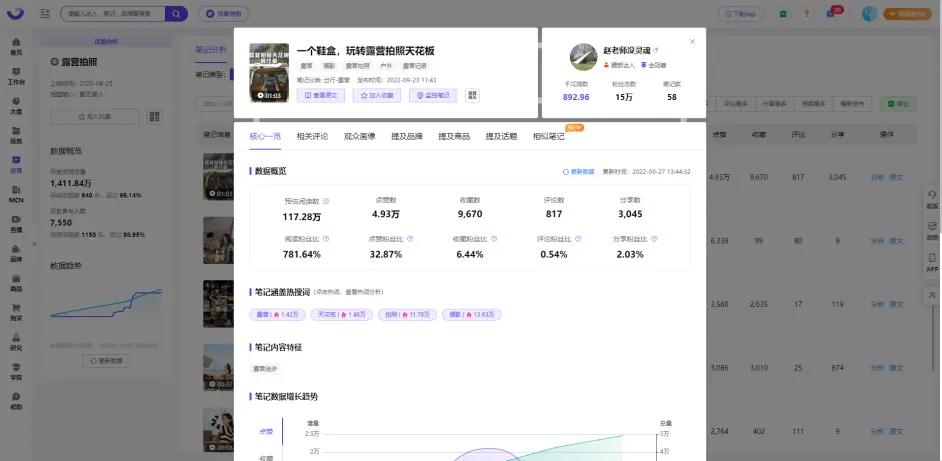Show info tooltip for 评论粉丝比
The image size is (942, 461).
tap(578, 239)
